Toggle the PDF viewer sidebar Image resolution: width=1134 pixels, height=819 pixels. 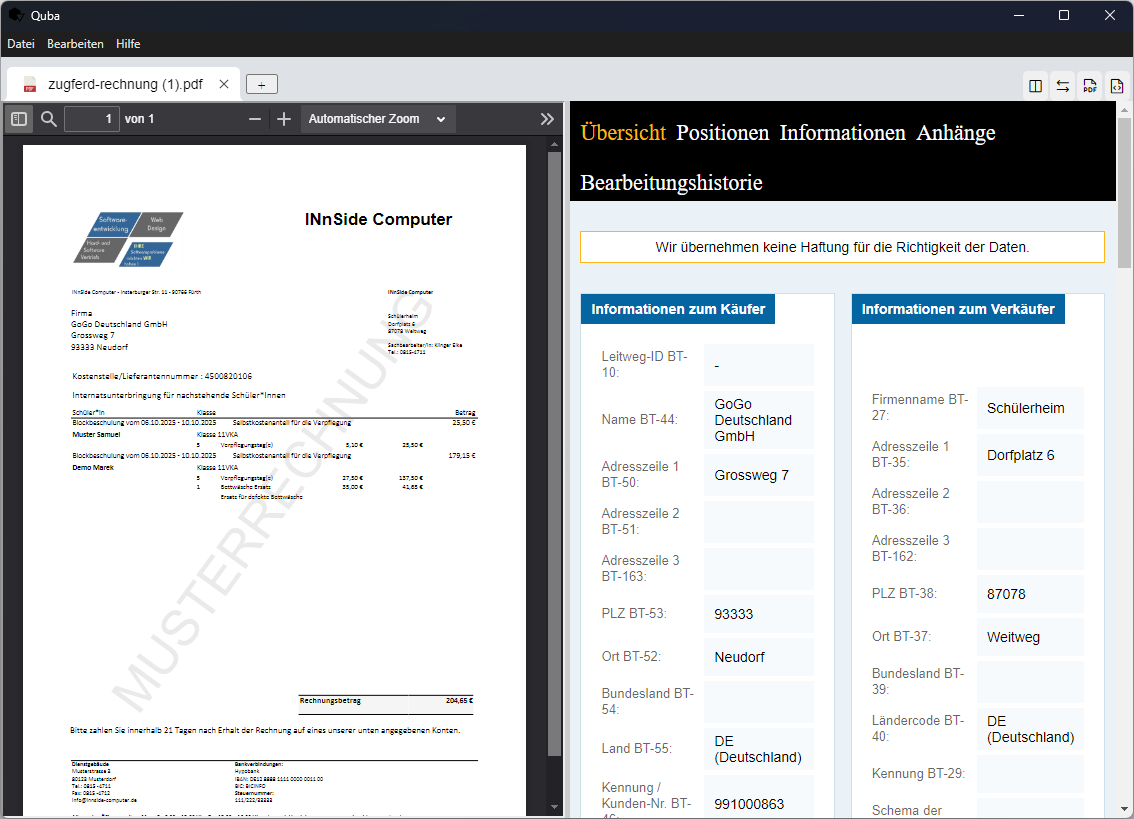[19, 119]
